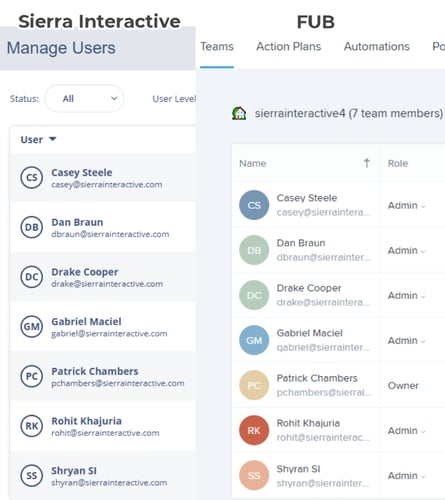Click Casey Steele's name in FUB team list
The width and height of the screenshot is (445, 500).
(x=307, y=198)
